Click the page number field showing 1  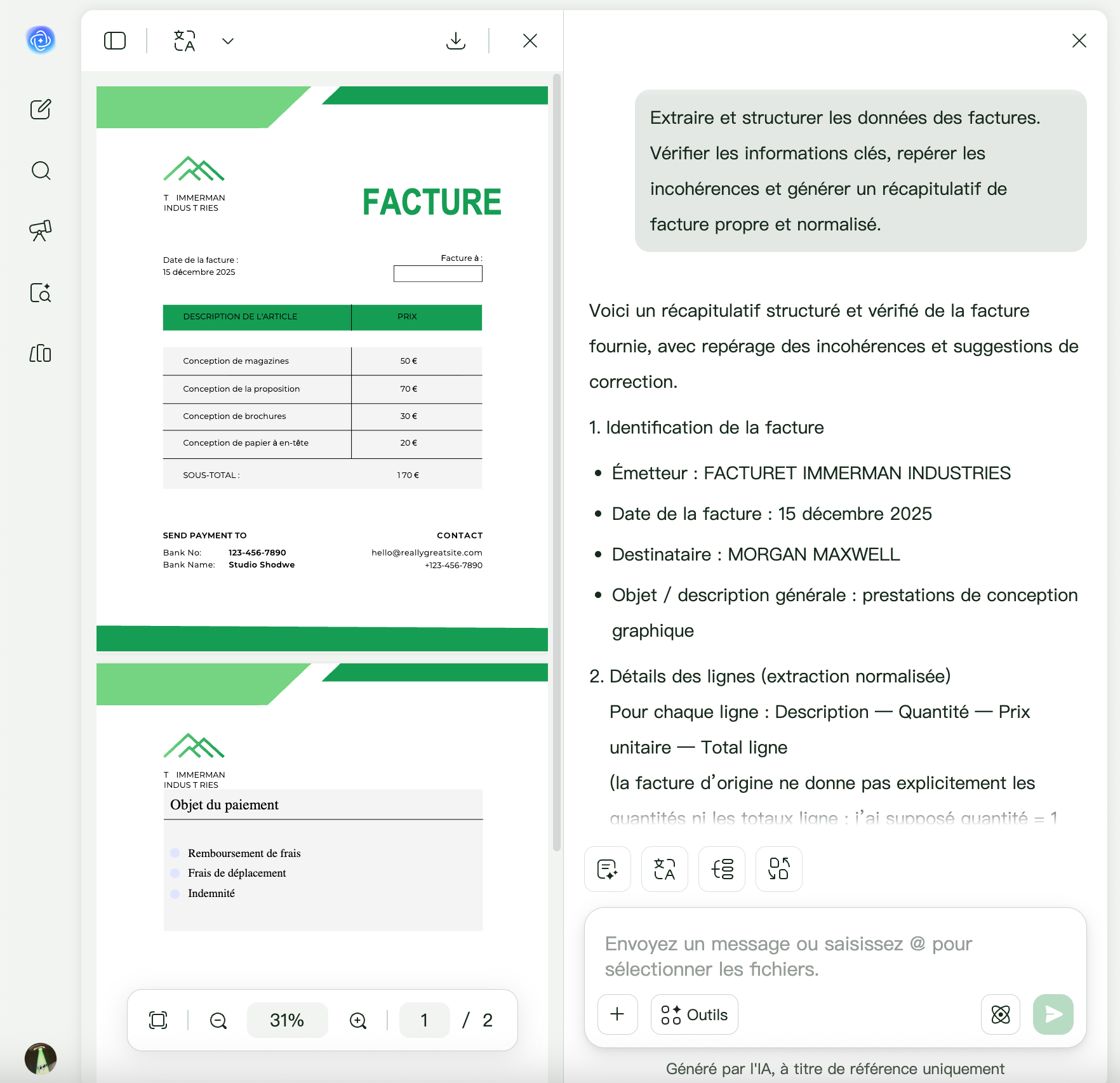[424, 1020]
